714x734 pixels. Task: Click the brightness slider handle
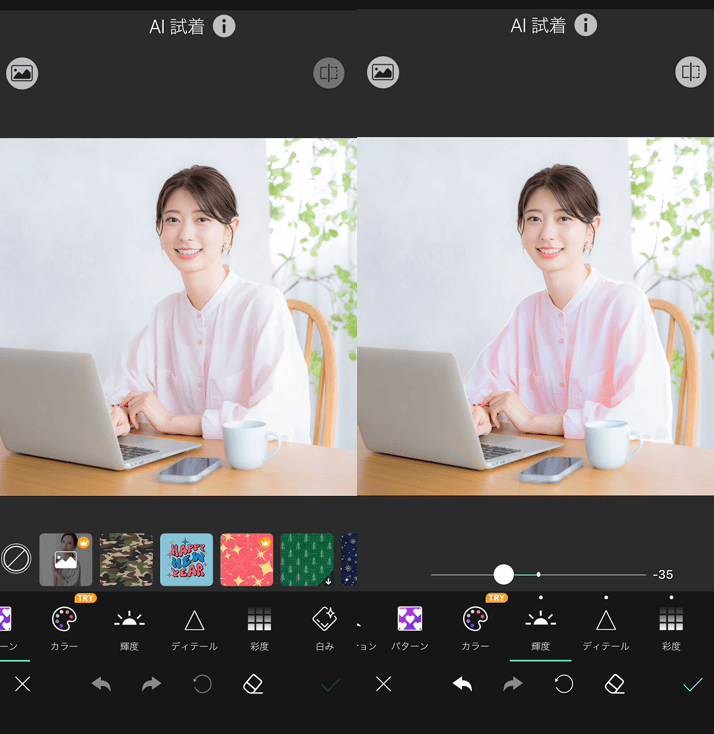(504, 574)
